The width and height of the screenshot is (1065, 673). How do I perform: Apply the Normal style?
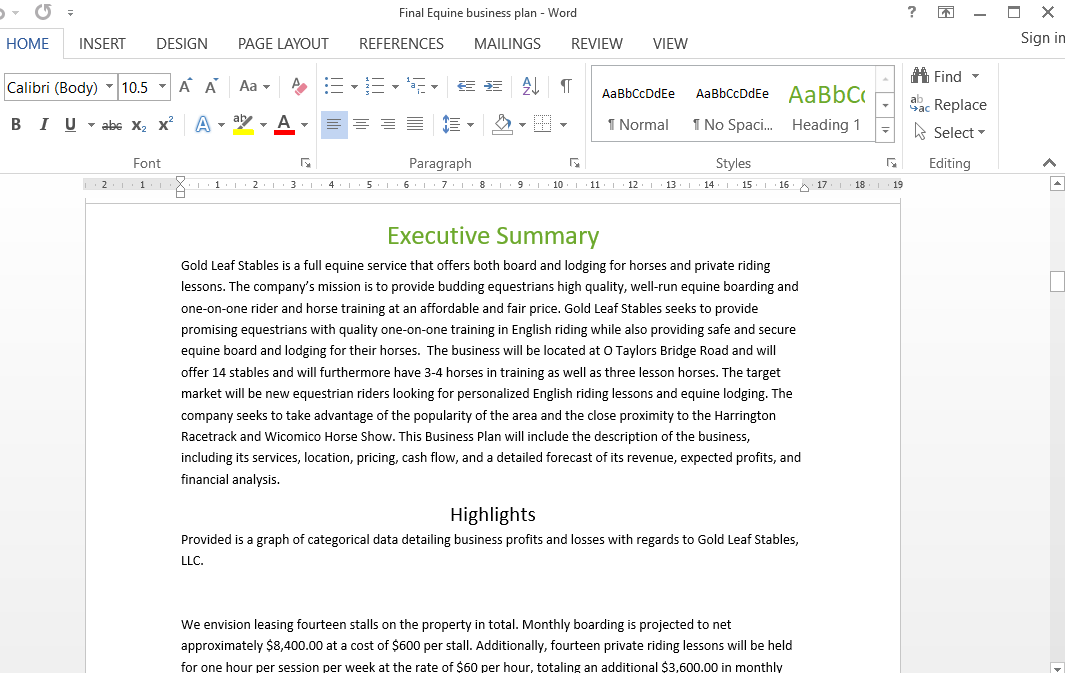pos(638,105)
